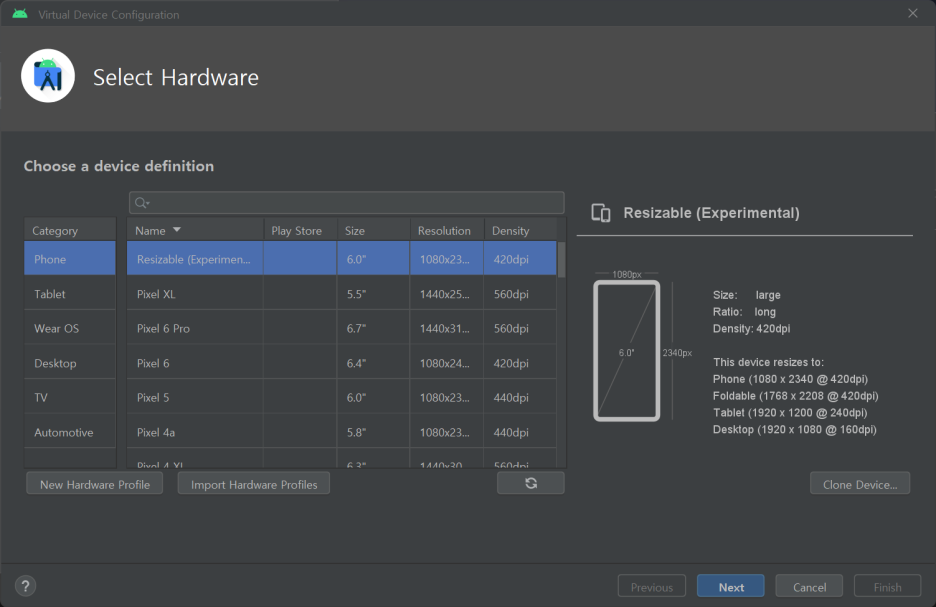This screenshot has height=607, width=936.
Task: Focus the device search field
Action: tap(347, 203)
